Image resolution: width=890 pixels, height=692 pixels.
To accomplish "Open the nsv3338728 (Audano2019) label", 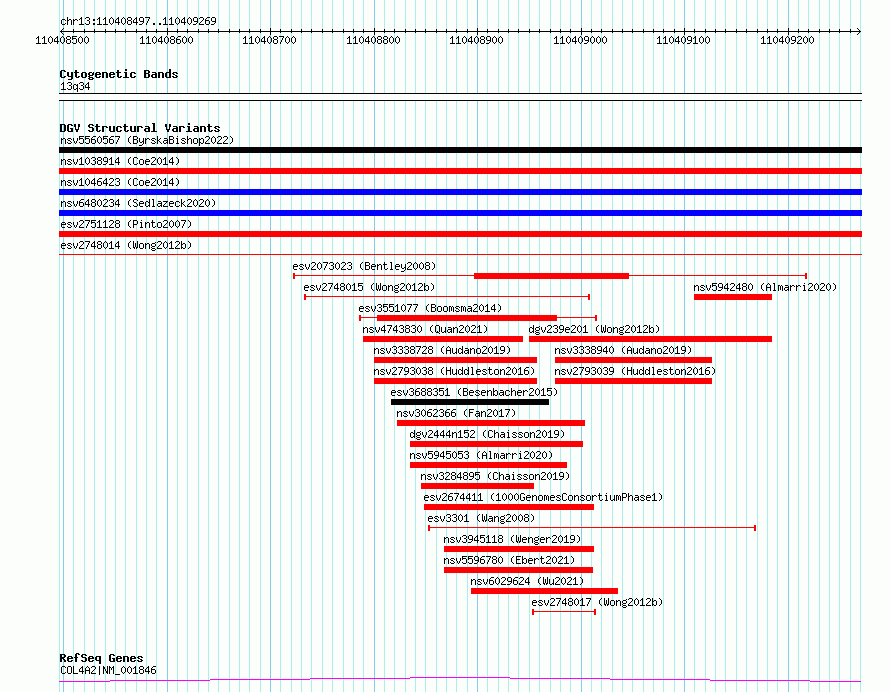I will coord(442,350).
